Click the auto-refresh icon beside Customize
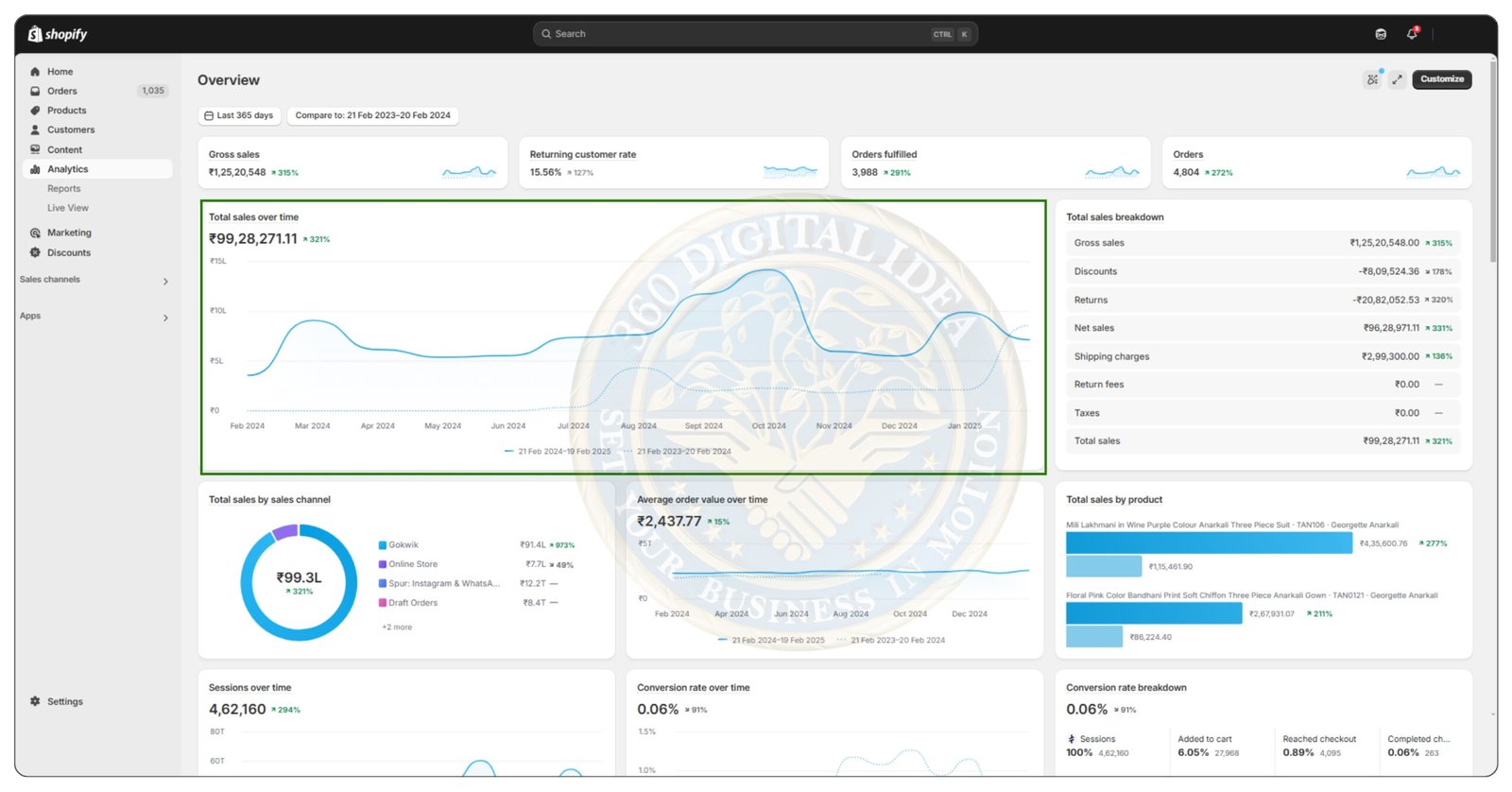Image resolution: width=1512 pixels, height=792 pixels. (1372, 79)
